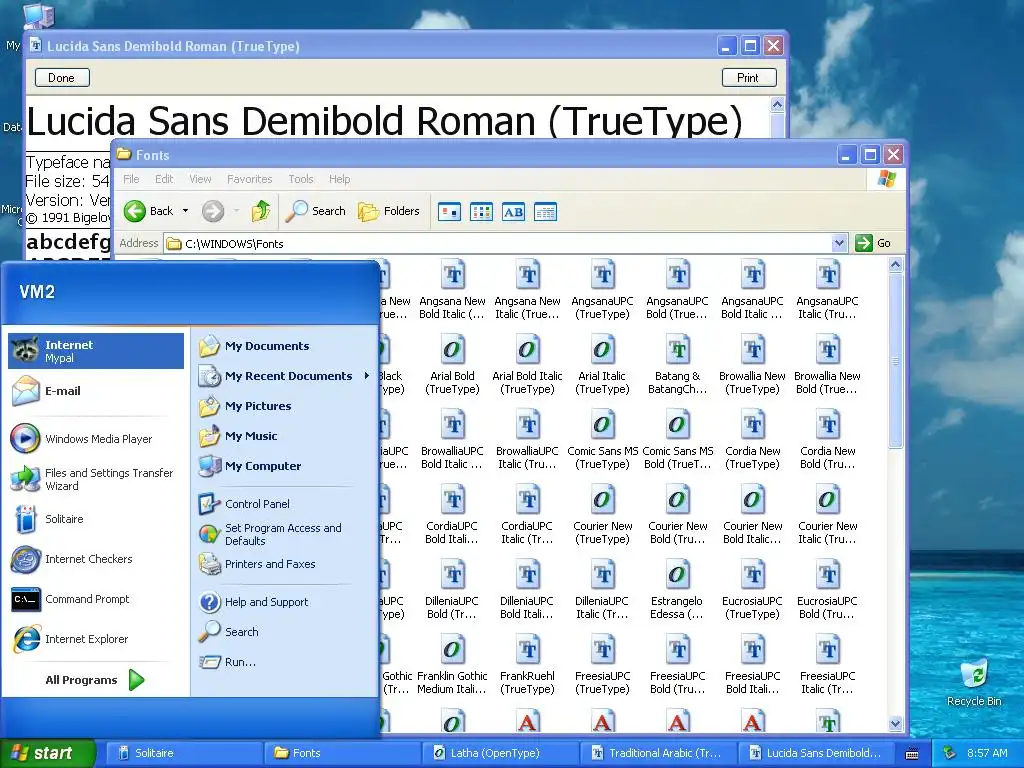Click Print in Lucida Sans window
Image resolution: width=1024 pixels, height=768 pixels.
pyautogui.click(x=749, y=78)
